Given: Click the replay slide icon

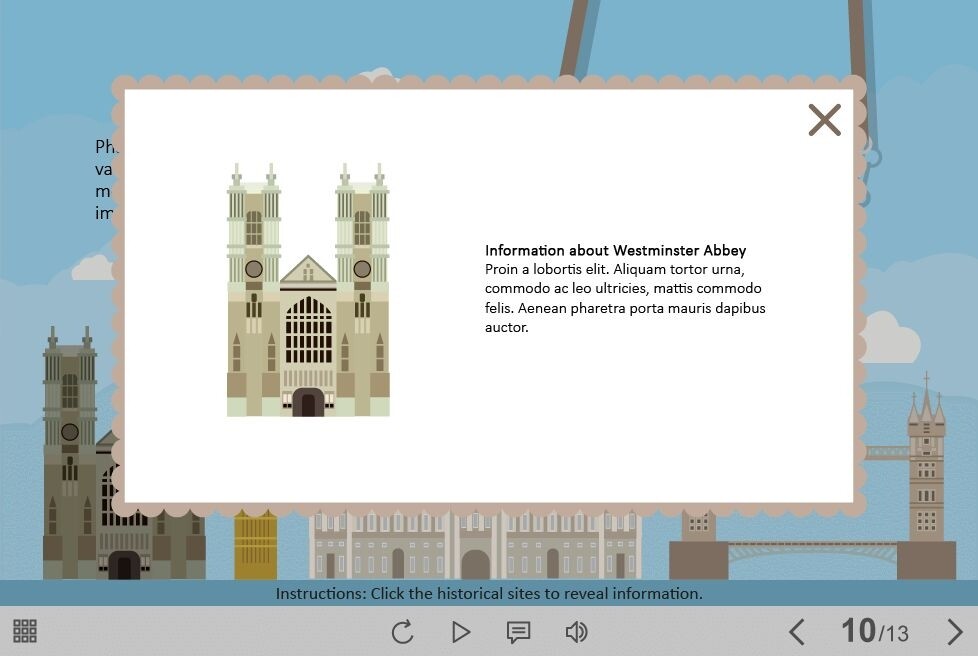Looking at the screenshot, I should coord(402,632).
